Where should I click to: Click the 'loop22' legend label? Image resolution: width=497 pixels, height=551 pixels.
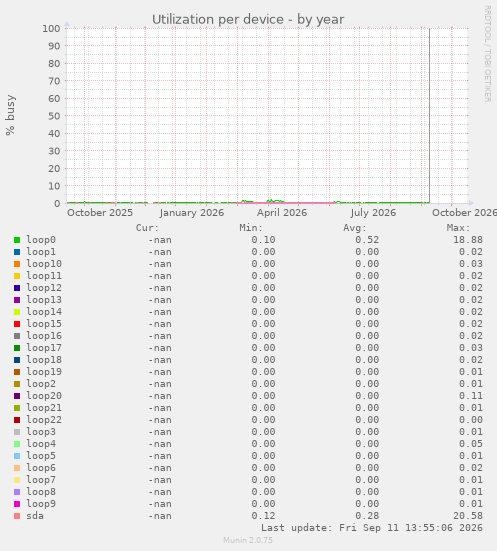point(44,420)
